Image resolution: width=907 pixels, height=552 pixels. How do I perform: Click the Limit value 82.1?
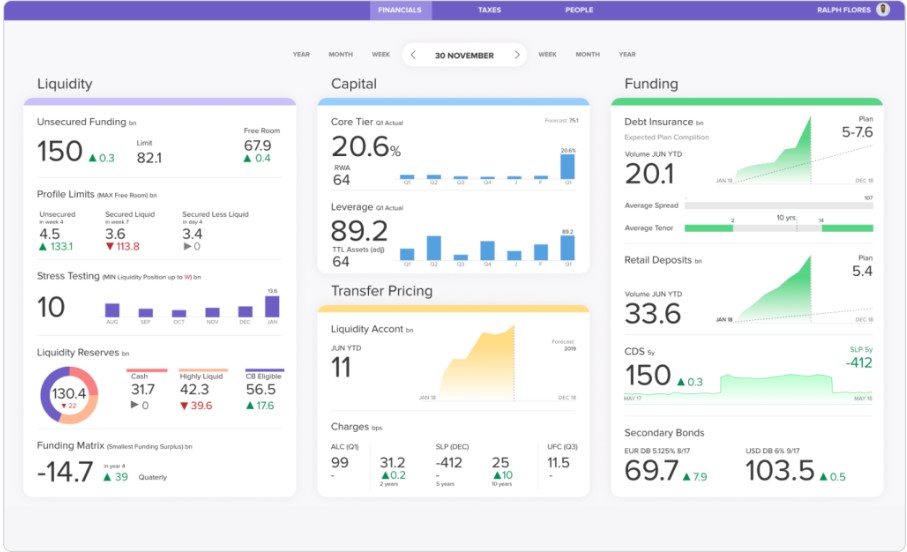[149, 157]
